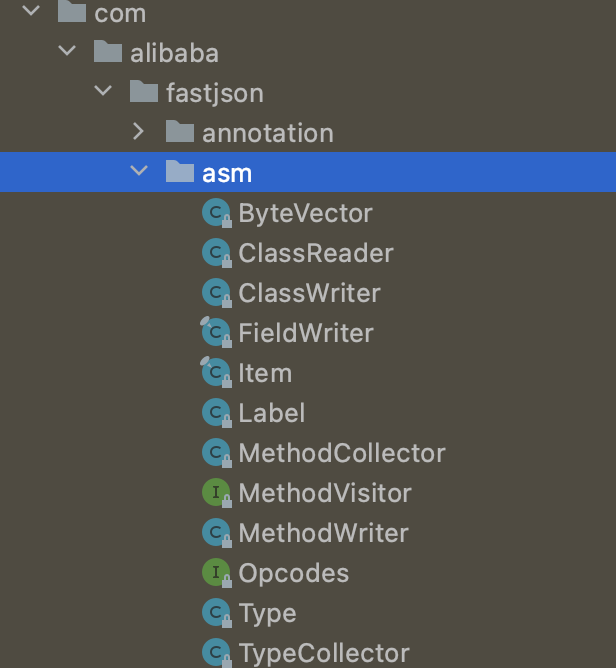Click the Opcodes interface icon

pyautogui.click(x=215, y=573)
